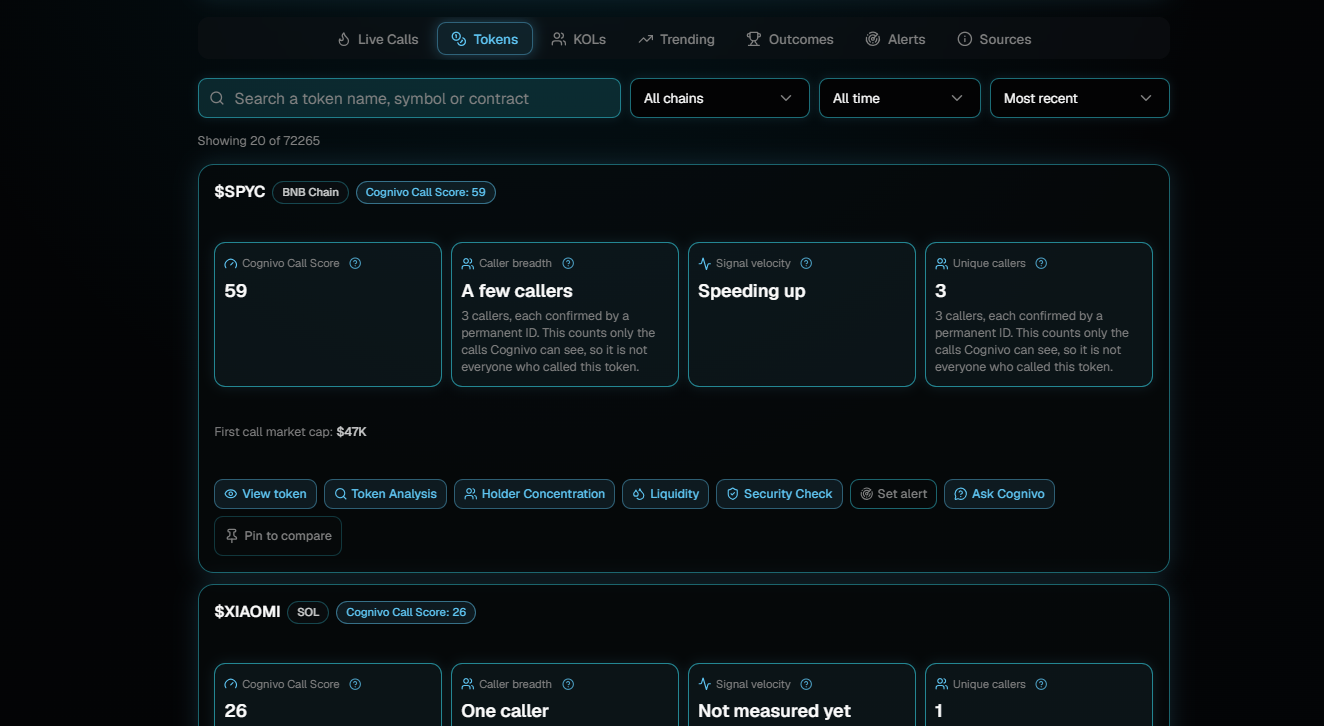Click help icon beside $XIAOMI Caller breadth
Viewport: 1324px width, 726px height.
(x=568, y=684)
